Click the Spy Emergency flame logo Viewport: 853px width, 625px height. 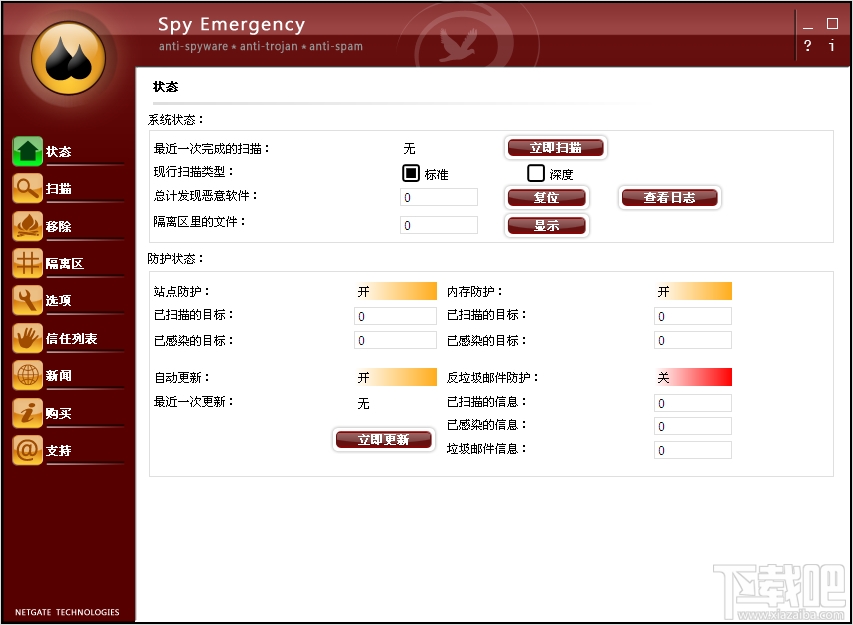coord(69,58)
